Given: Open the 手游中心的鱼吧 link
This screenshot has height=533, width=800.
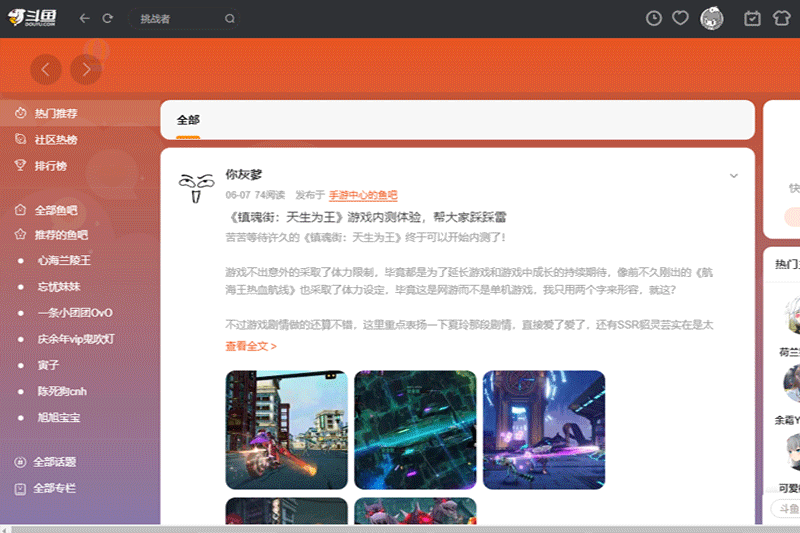Looking at the screenshot, I should pos(363,195).
